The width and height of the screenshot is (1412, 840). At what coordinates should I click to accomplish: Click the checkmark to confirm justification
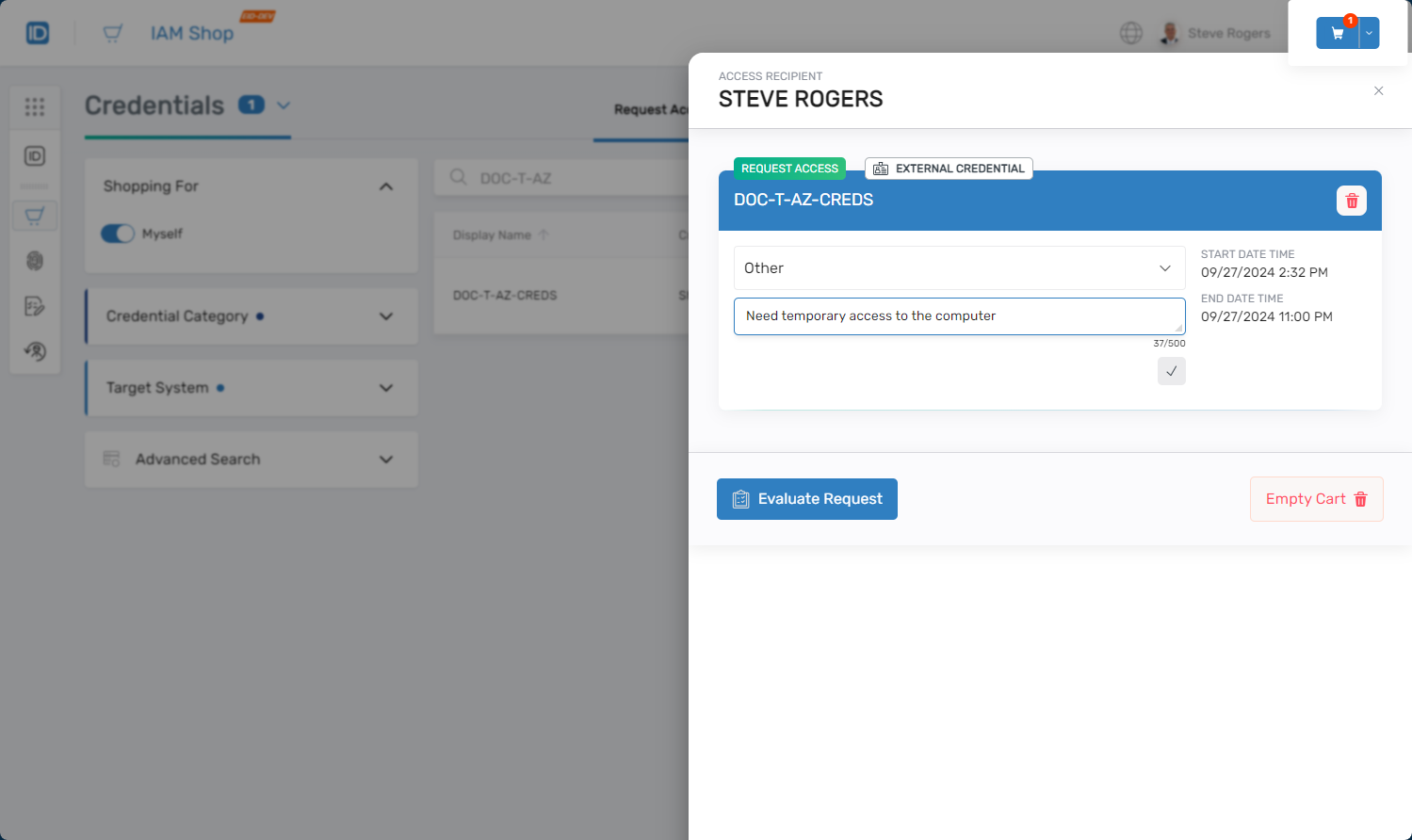tap(1171, 371)
